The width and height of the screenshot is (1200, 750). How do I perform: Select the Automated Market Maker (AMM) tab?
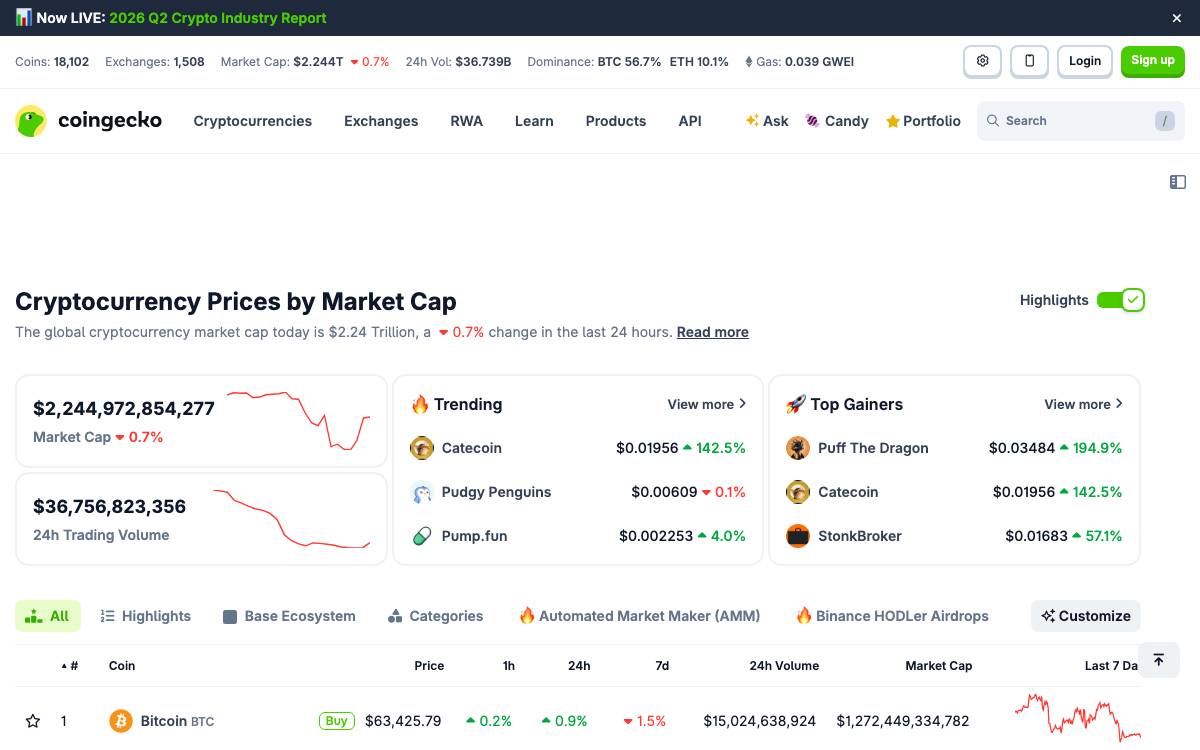pos(639,616)
